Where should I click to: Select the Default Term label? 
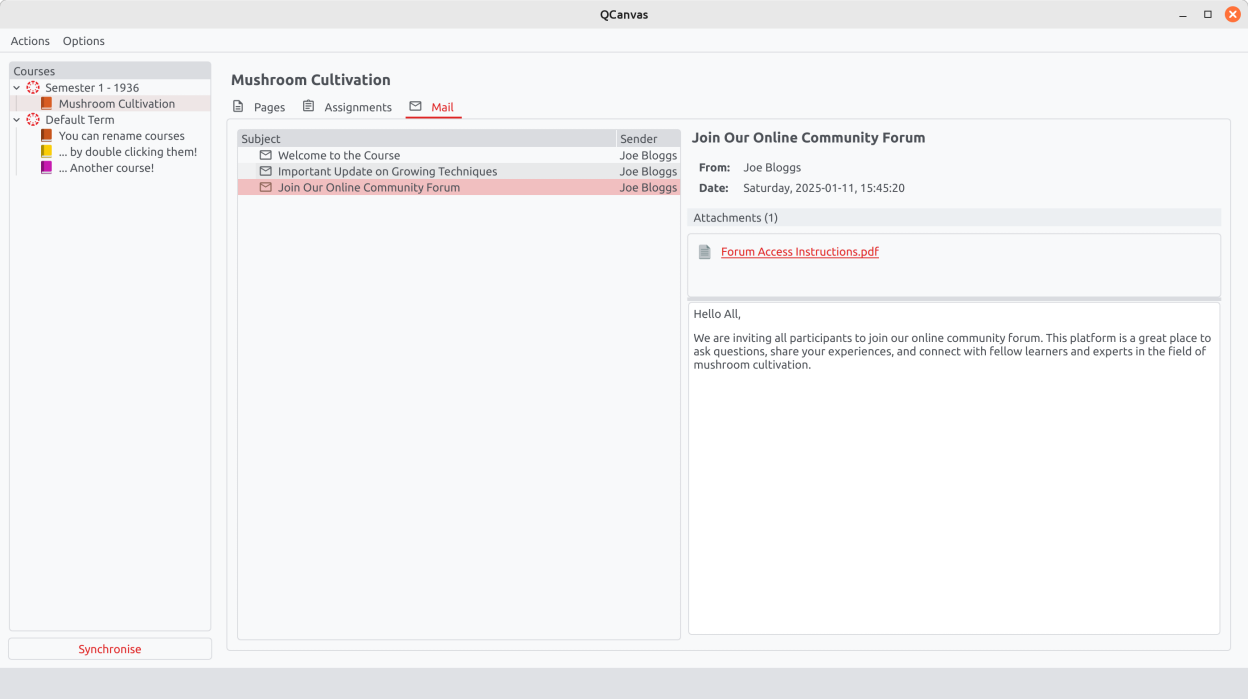[x=80, y=120]
